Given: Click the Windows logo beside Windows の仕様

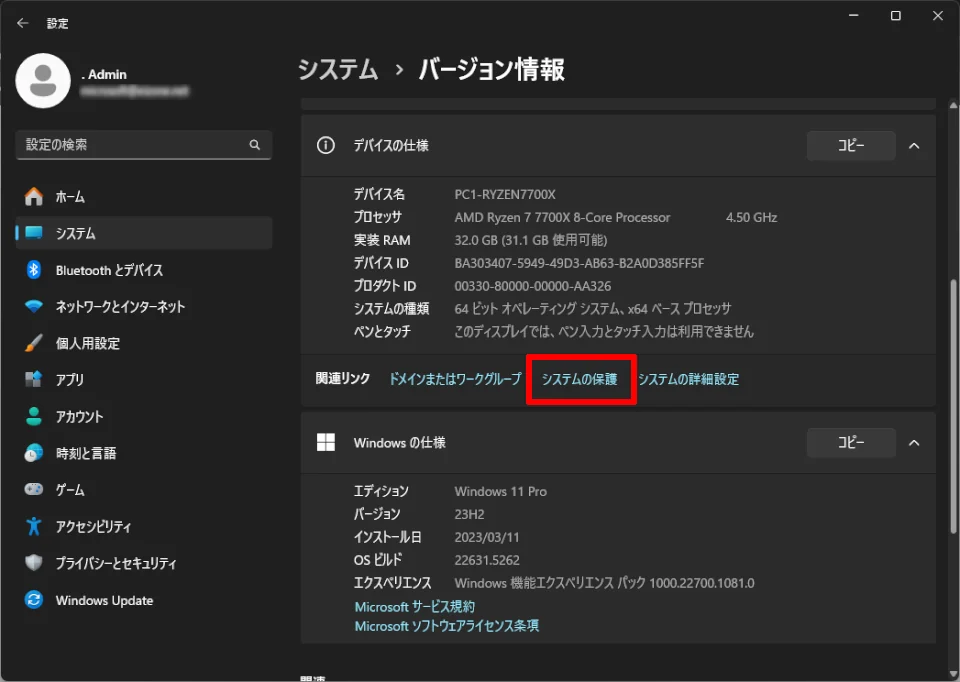Looking at the screenshot, I should point(326,442).
